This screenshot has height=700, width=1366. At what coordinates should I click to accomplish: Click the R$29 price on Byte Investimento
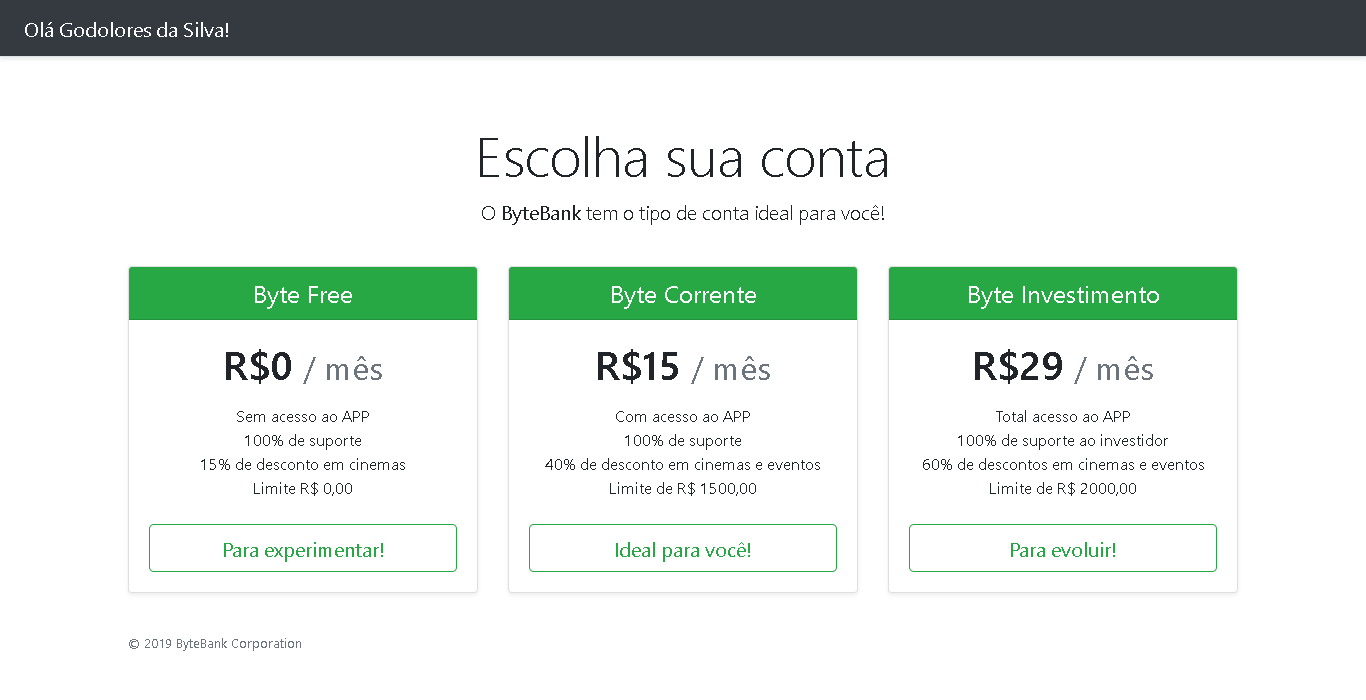coord(1017,366)
